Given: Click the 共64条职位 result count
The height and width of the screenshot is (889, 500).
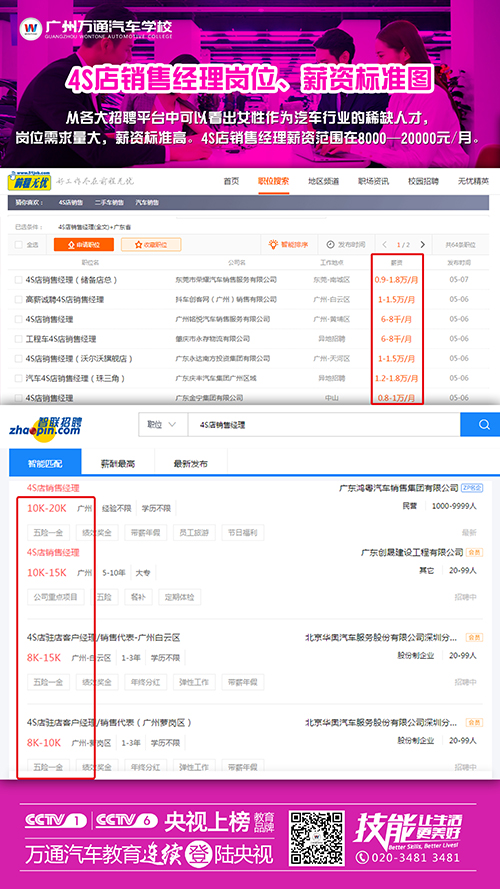Looking at the screenshot, I should pos(460,245).
